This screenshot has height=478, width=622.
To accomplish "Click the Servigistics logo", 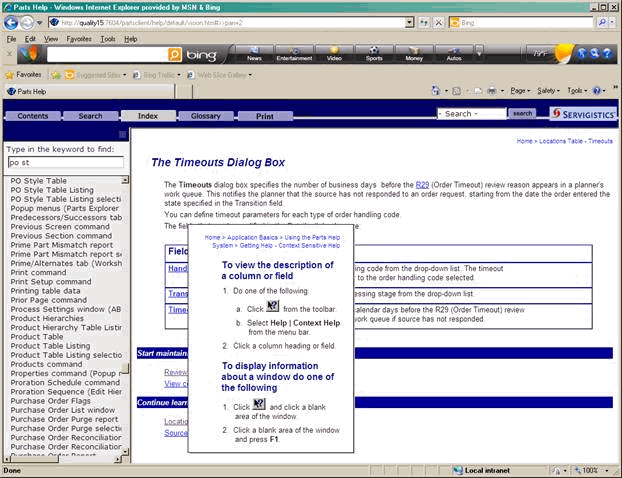I will pyautogui.click(x=584, y=114).
